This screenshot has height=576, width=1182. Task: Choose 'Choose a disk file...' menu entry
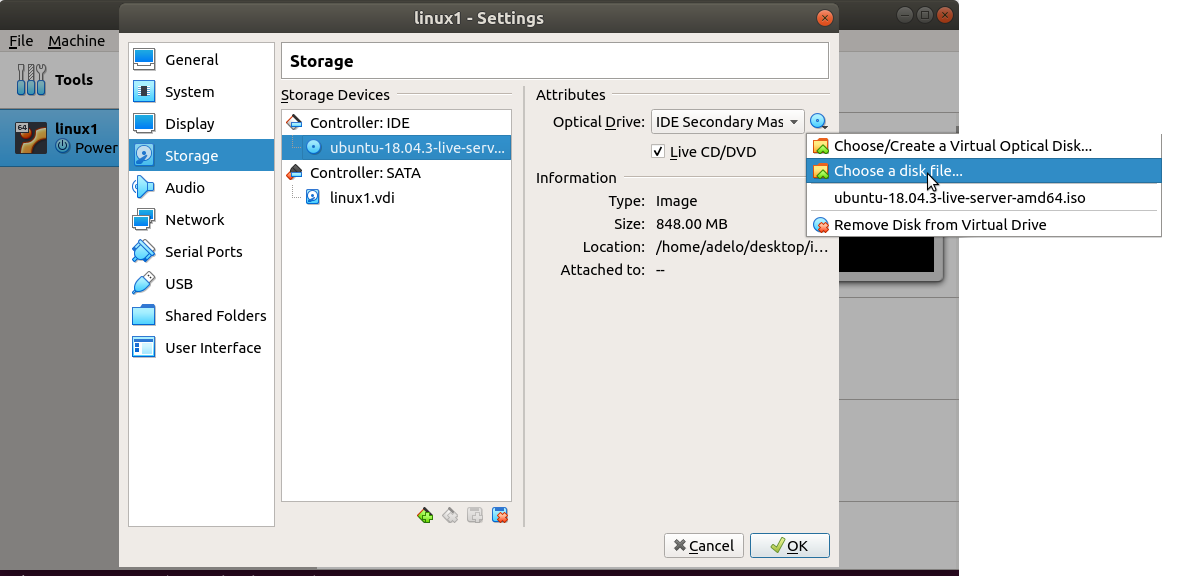pos(897,171)
